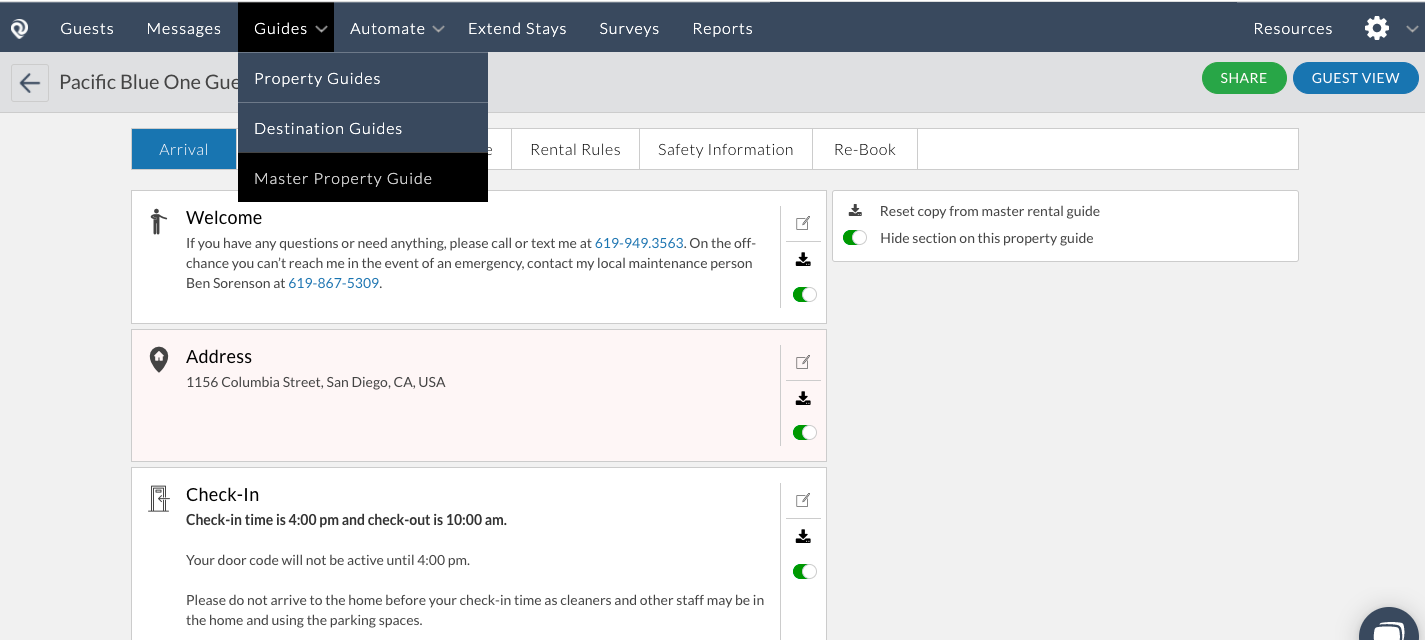Open the Reports menu item
1425x640 pixels.
(x=722, y=28)
